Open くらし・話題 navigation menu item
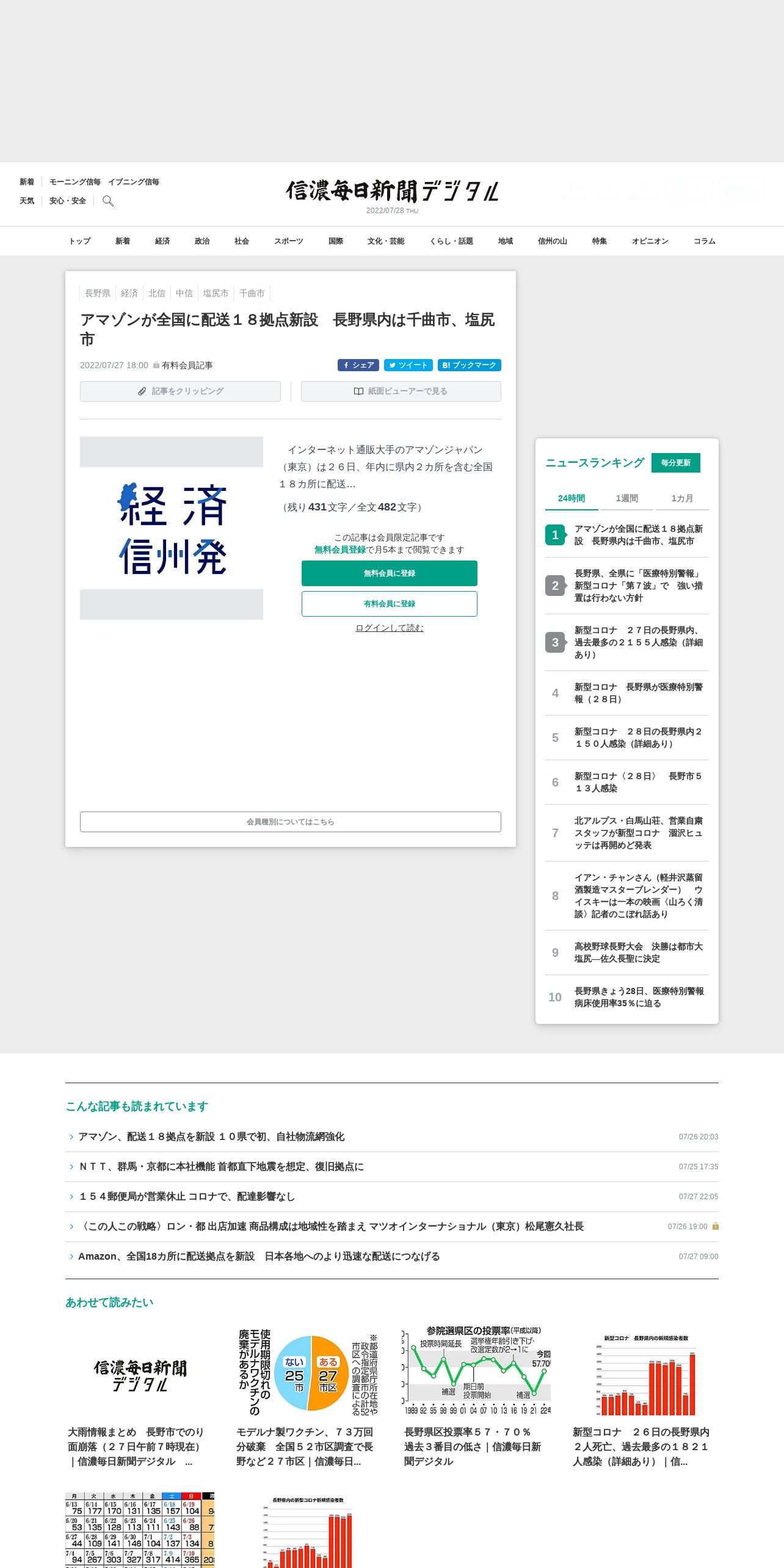The height and width of the screenshot is (1568, 784). [x=451, y=241]
